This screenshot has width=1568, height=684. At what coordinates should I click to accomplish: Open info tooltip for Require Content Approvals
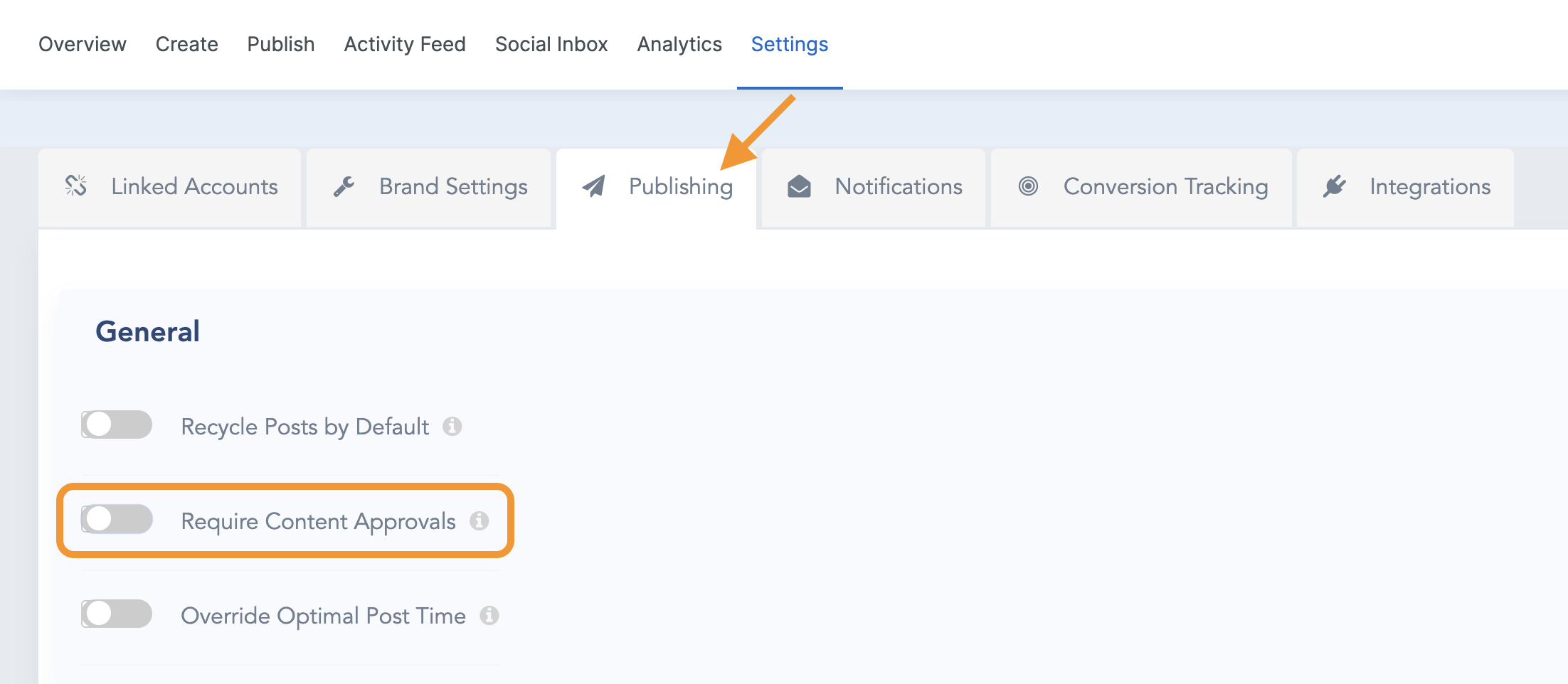pos(480,521)
